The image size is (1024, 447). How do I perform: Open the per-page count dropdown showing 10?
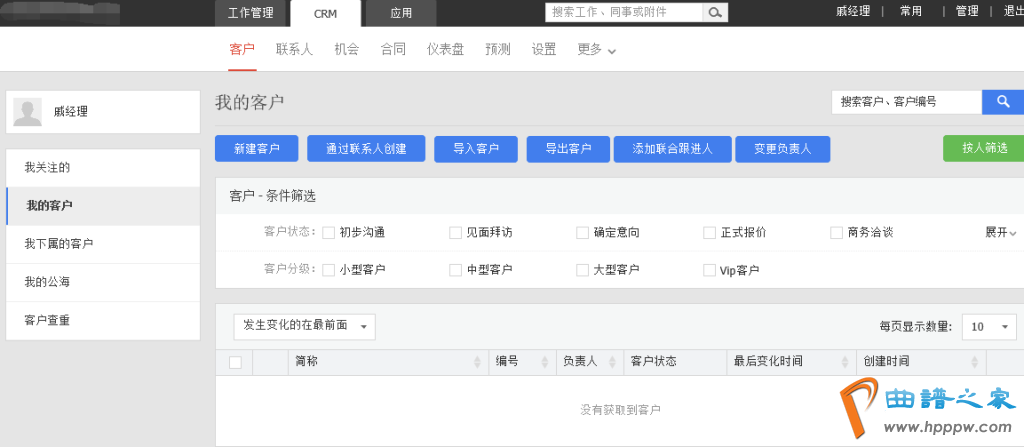[989, 326]
